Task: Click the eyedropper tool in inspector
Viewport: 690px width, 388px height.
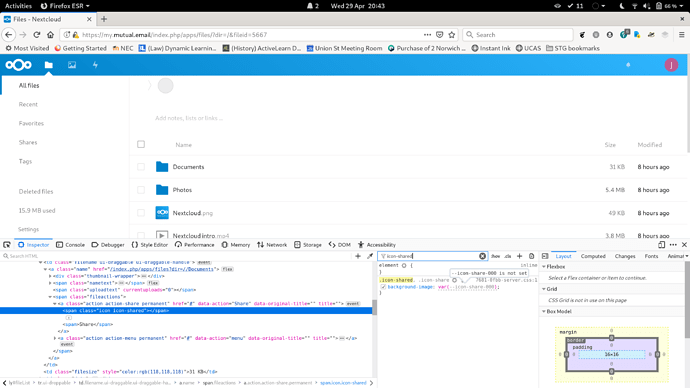Action: (x=370, y=256)
